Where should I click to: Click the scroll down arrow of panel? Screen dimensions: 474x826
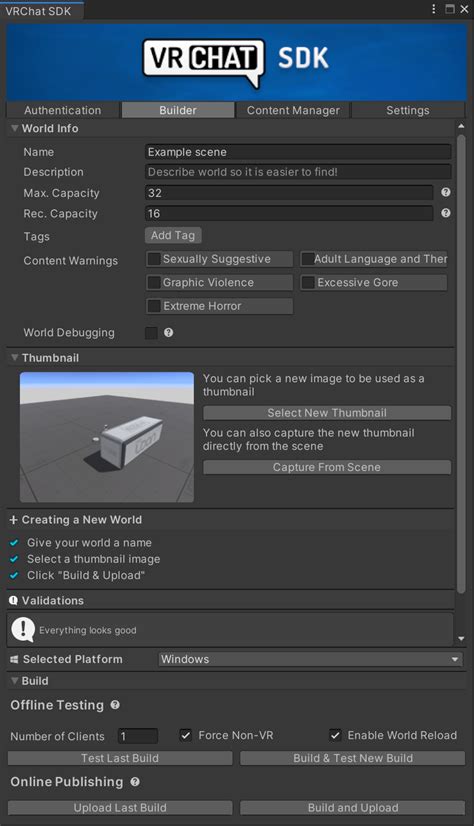(x=461, y=639)
